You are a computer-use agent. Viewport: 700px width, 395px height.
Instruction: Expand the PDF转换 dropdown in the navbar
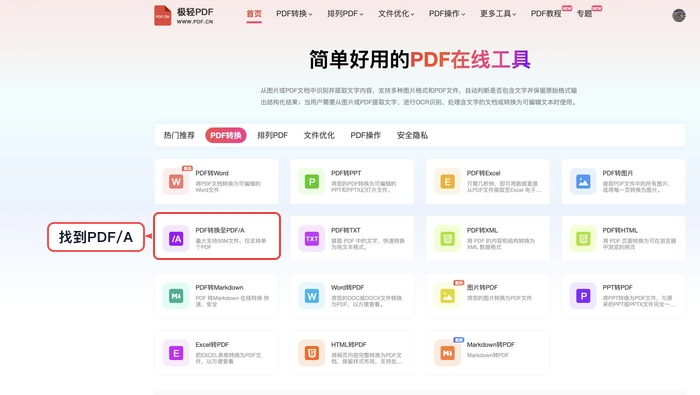[294, 14]
